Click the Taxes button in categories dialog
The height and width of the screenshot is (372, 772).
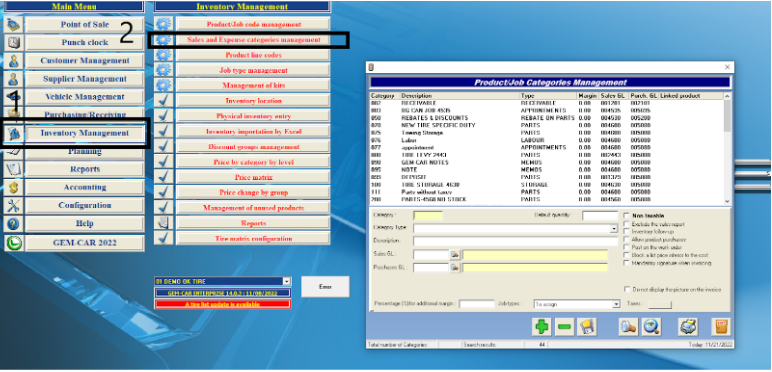(x=660, y=305)
